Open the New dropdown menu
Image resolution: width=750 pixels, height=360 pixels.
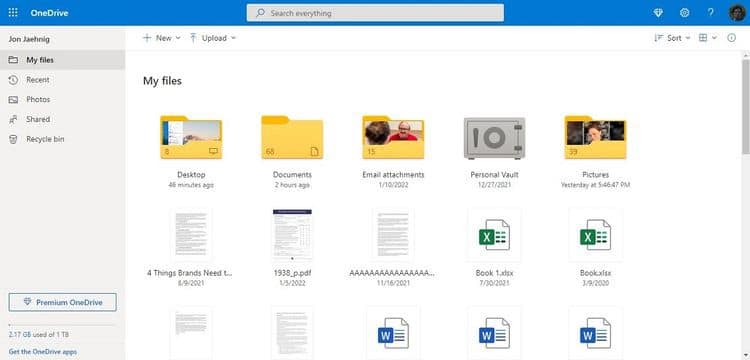click(x=162, y=38)
